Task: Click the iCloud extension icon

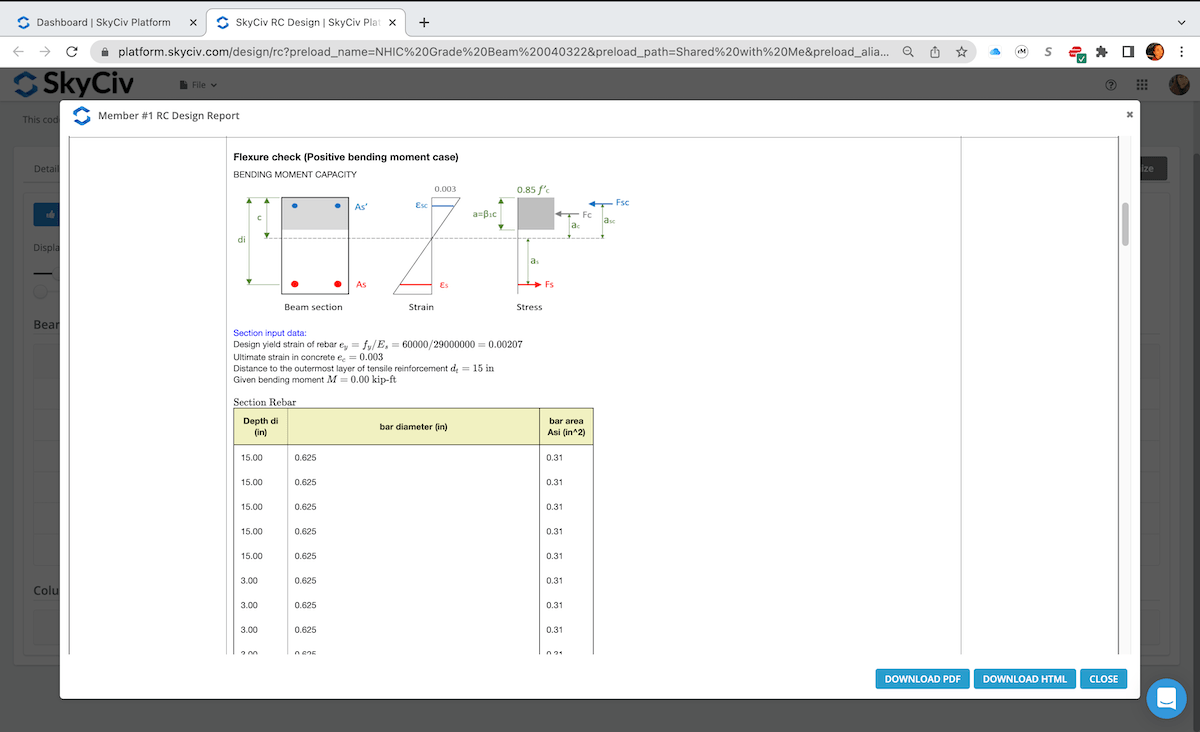Action: (x=997, y=51)
